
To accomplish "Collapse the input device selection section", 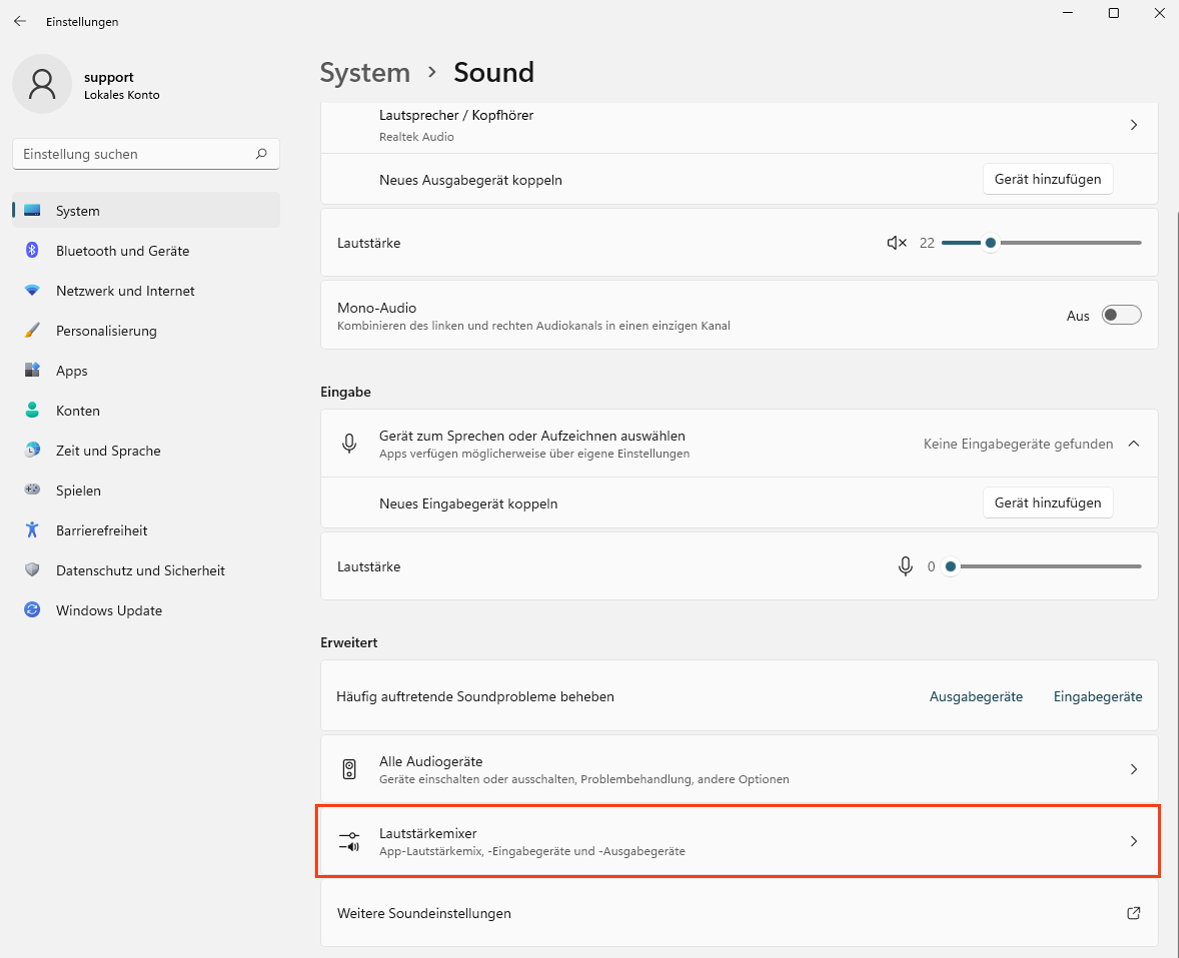I will click(1133, 444).
